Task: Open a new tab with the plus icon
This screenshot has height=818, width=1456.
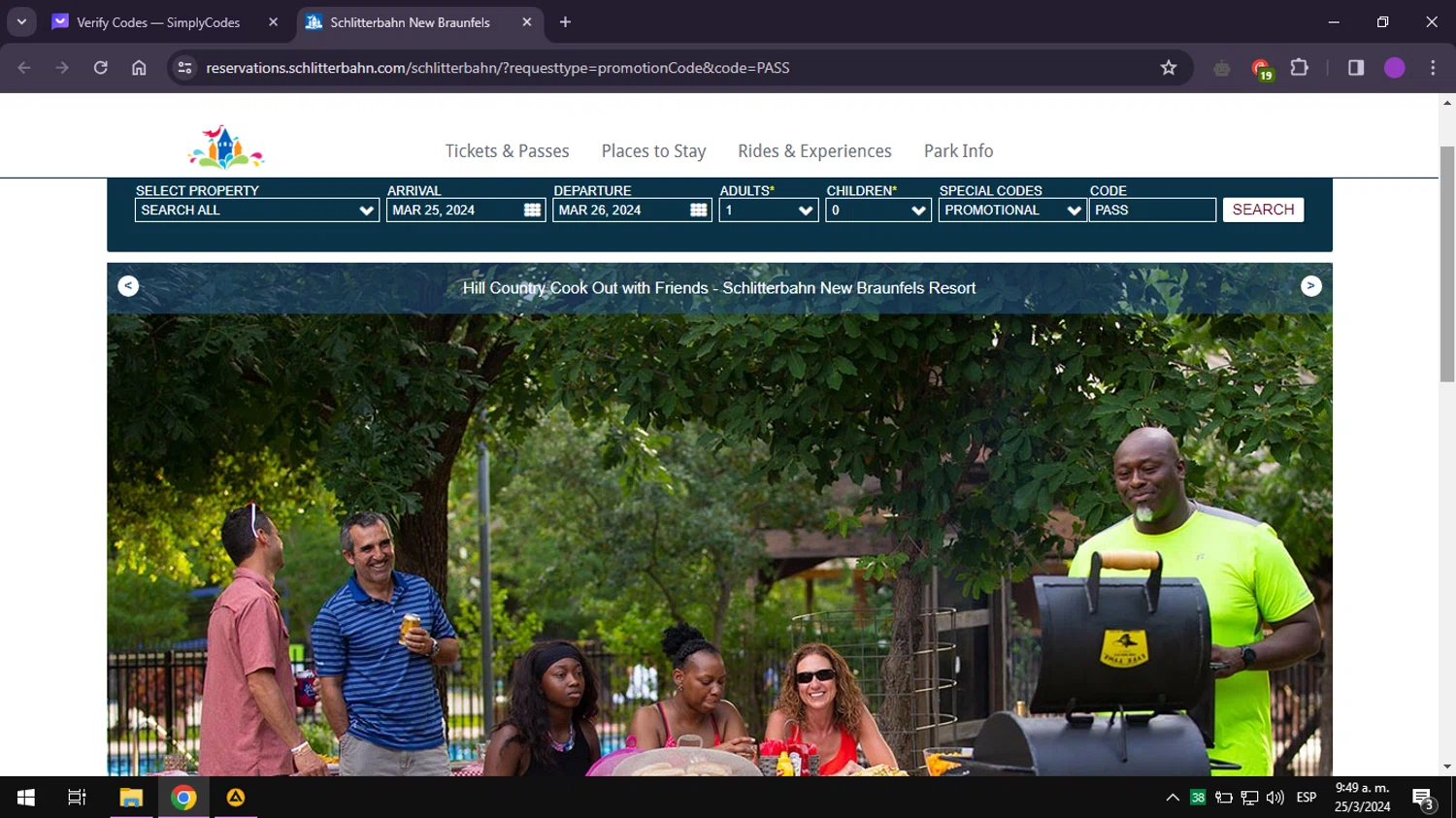Action: (x=565, y=22)
